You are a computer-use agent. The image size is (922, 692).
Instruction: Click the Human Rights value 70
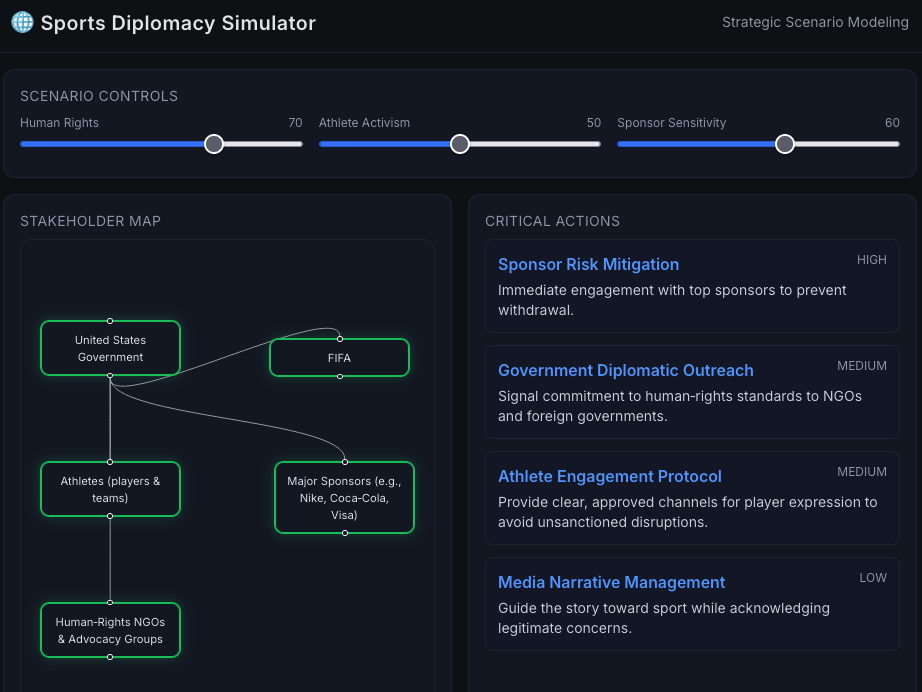tap(295, 123)
